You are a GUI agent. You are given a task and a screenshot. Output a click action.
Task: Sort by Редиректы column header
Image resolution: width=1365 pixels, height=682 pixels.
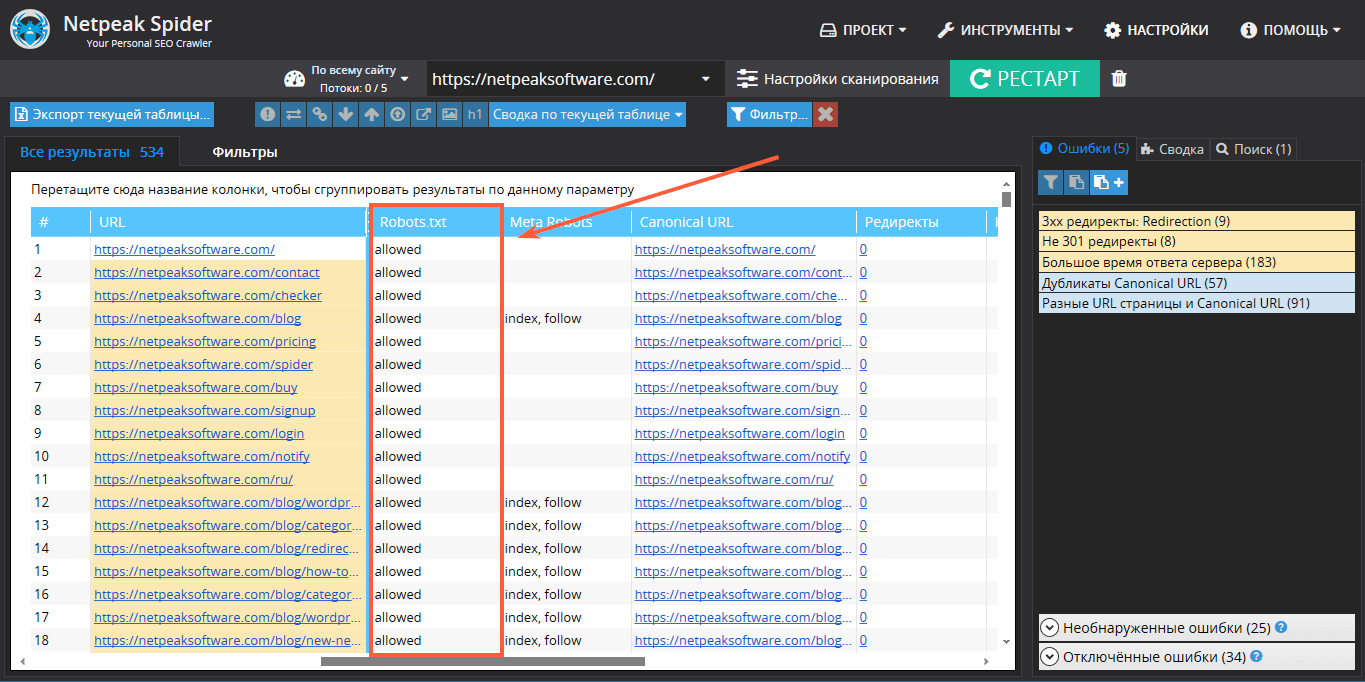click(920, 222)
